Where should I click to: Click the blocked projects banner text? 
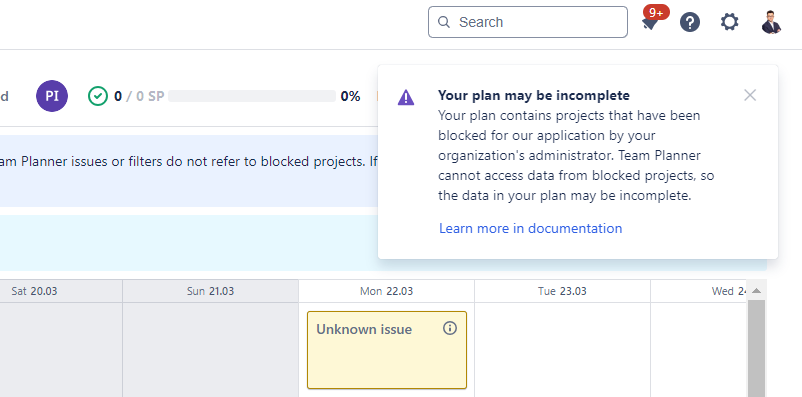point(188,162)
